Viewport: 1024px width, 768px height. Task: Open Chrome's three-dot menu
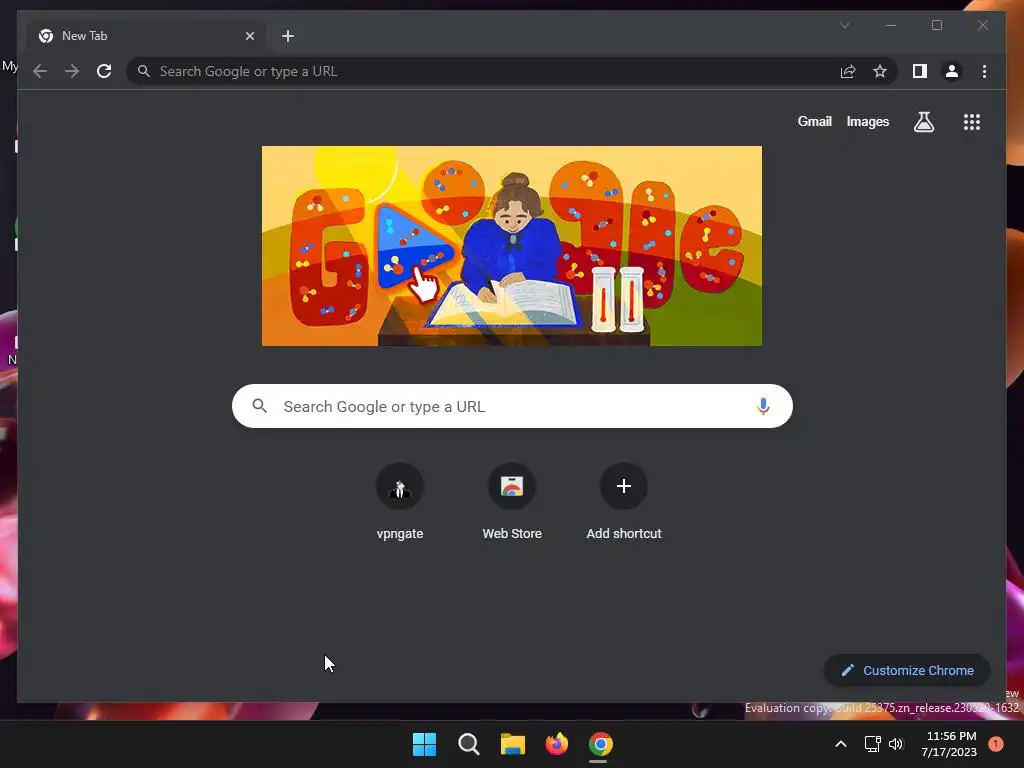pyautogui.click(x=984, y=71)
